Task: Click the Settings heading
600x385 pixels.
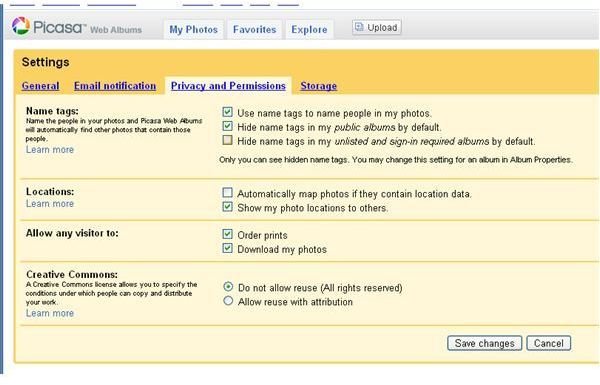Action: coord(46,62)
